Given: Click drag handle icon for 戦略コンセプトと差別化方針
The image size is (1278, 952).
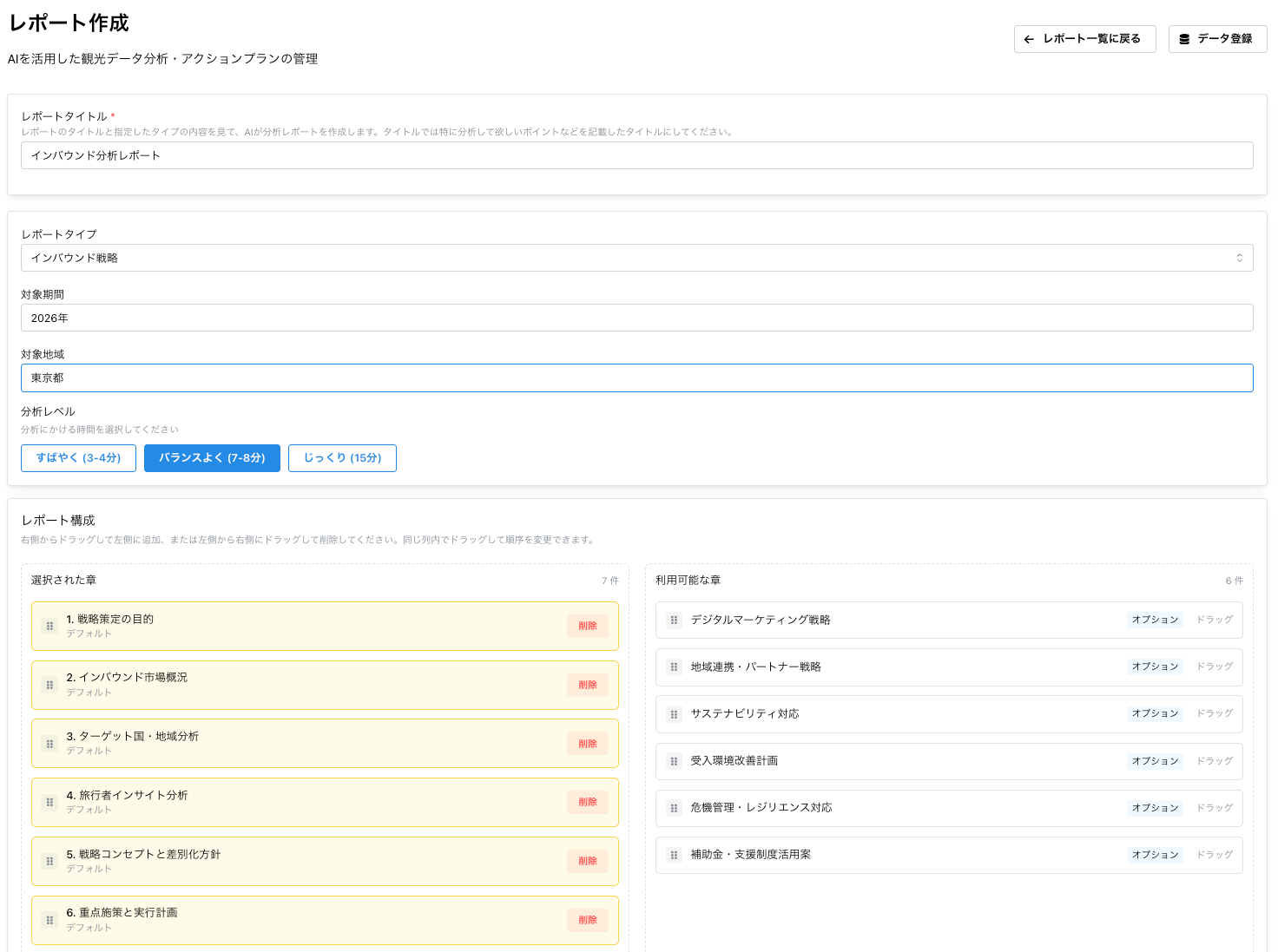Looking at the screenshot, I should [x=50, y=861].
